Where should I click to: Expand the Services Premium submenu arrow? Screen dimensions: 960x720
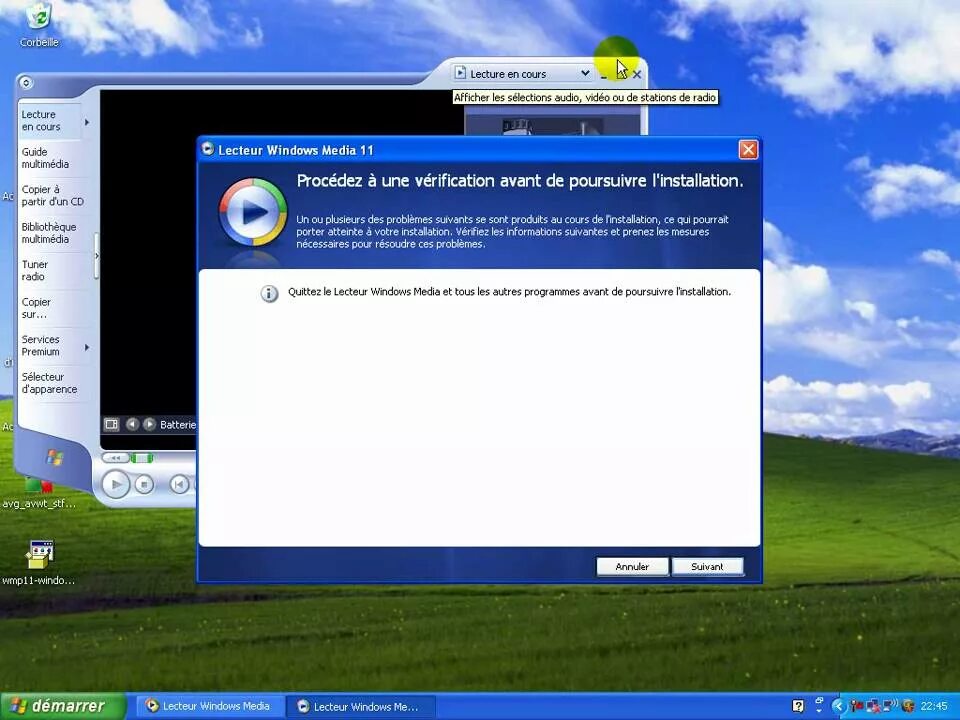pyautogui.click(x=87, y=347)
